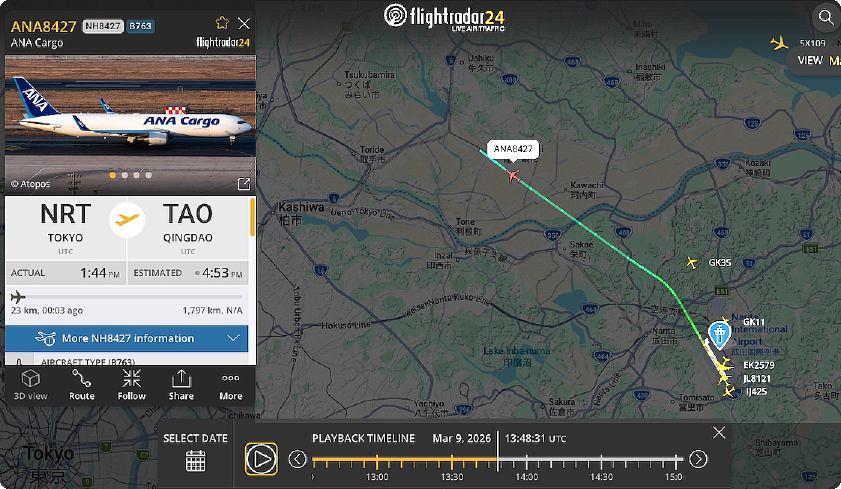
Task: Expand More NH8427 information
Action: click(127, 338)
